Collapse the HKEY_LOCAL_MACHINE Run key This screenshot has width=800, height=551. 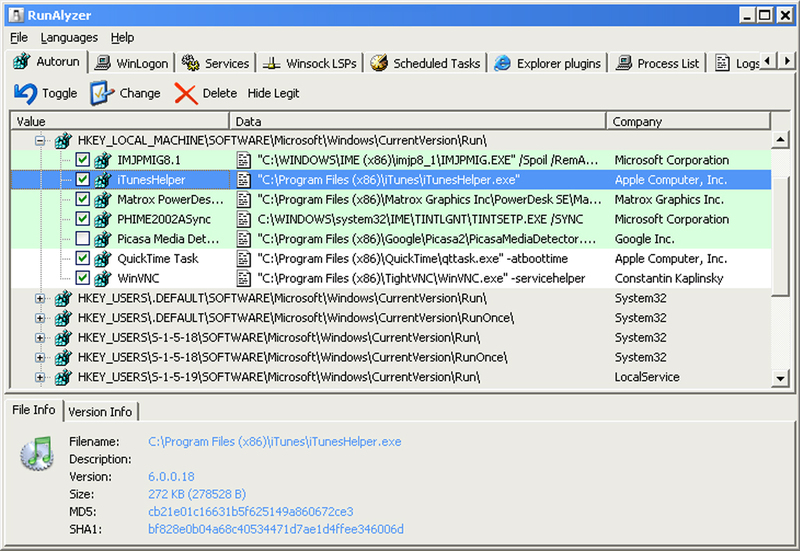pyautogui.click(x=40, y=140)
